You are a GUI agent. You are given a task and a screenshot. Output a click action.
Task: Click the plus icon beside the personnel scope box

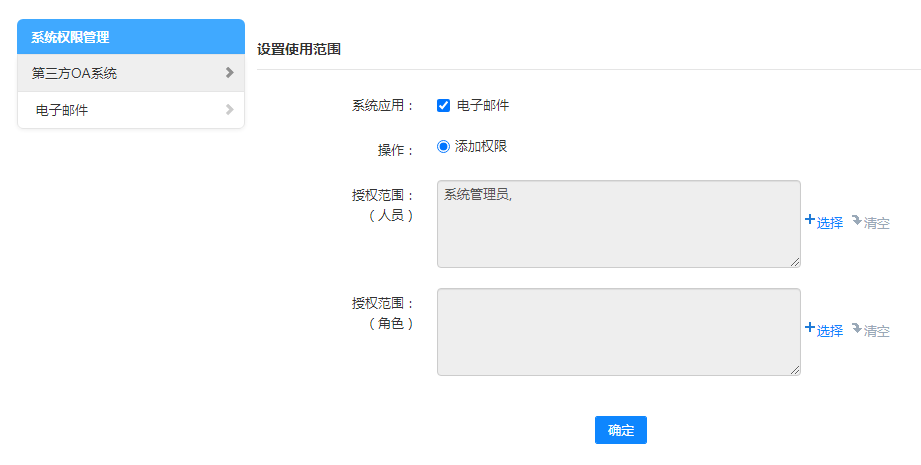(810, 220)
